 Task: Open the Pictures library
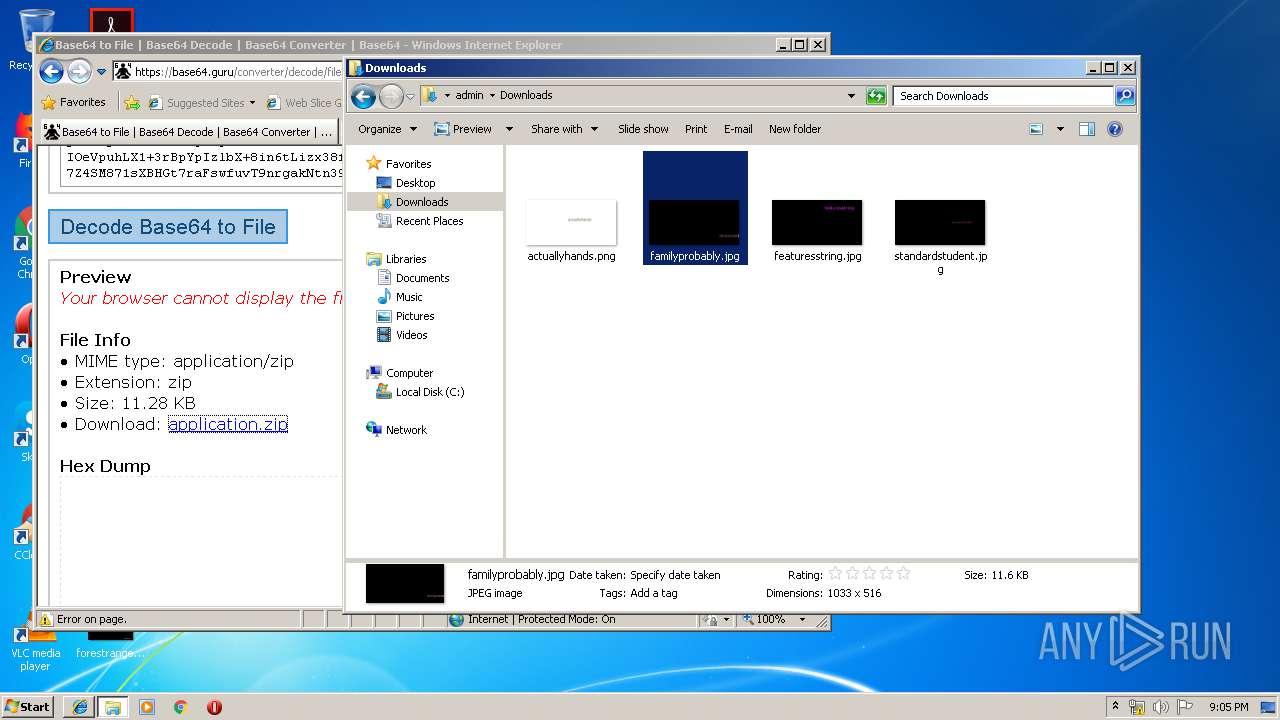coord(415,316)
